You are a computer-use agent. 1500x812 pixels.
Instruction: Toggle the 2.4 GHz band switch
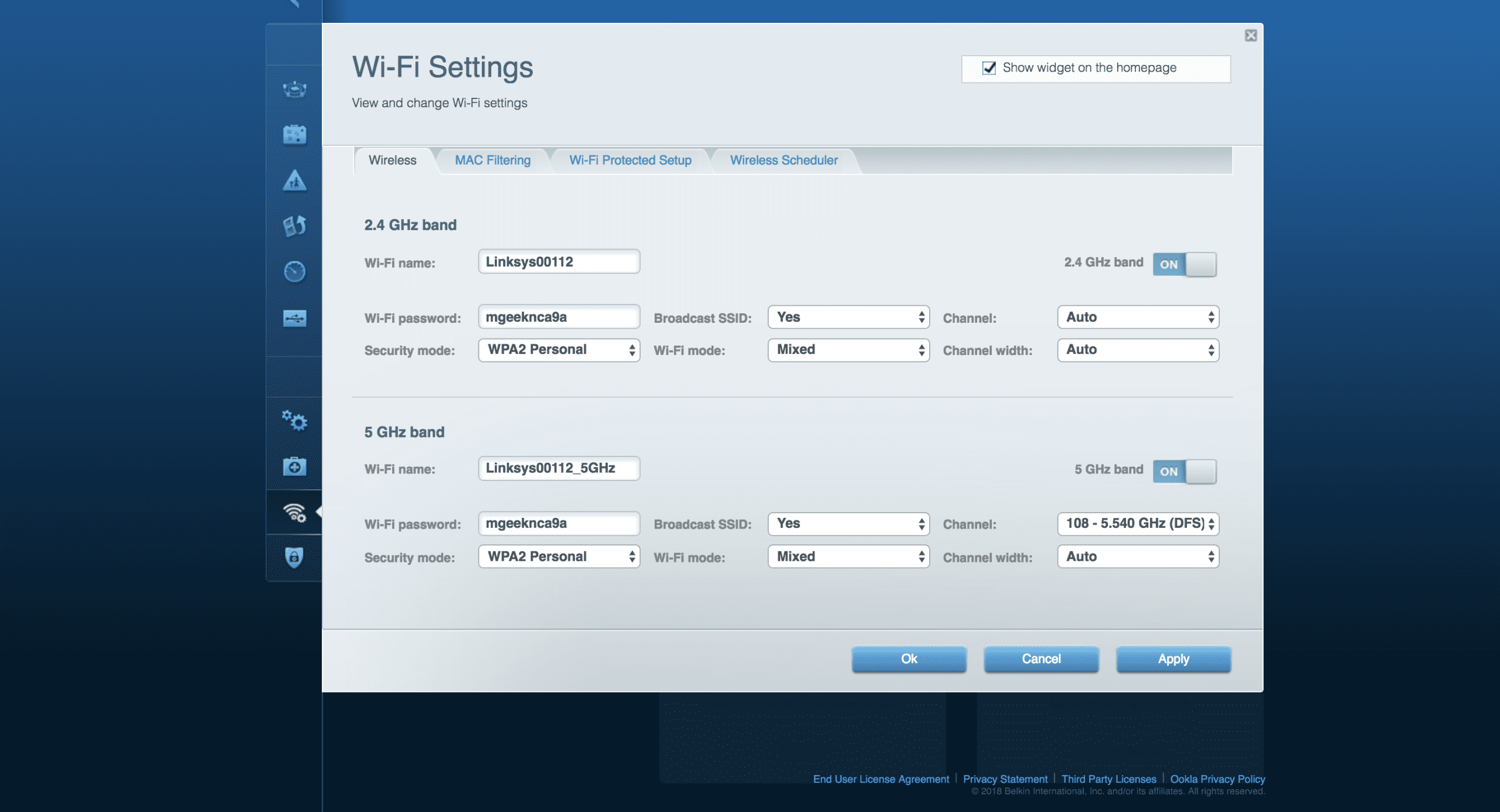pos(1184,264)
